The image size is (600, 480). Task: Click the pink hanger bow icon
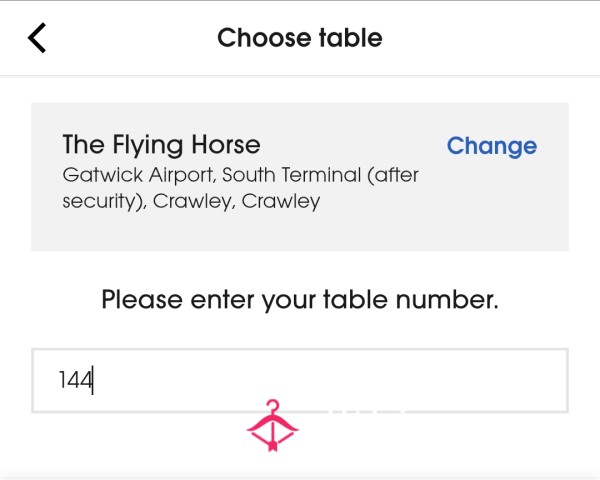[272, 425]
